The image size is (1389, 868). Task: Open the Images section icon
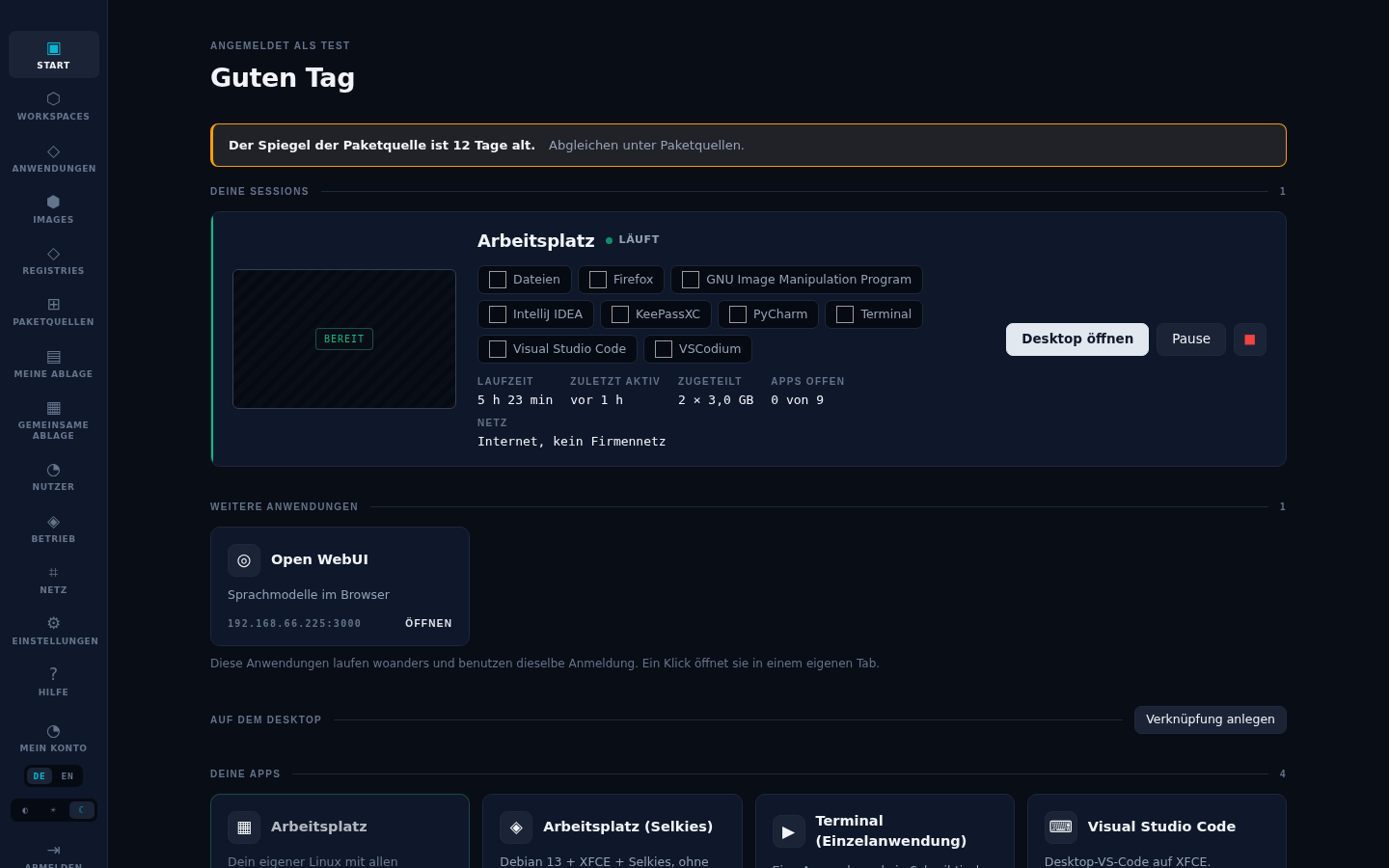[53, 202]
